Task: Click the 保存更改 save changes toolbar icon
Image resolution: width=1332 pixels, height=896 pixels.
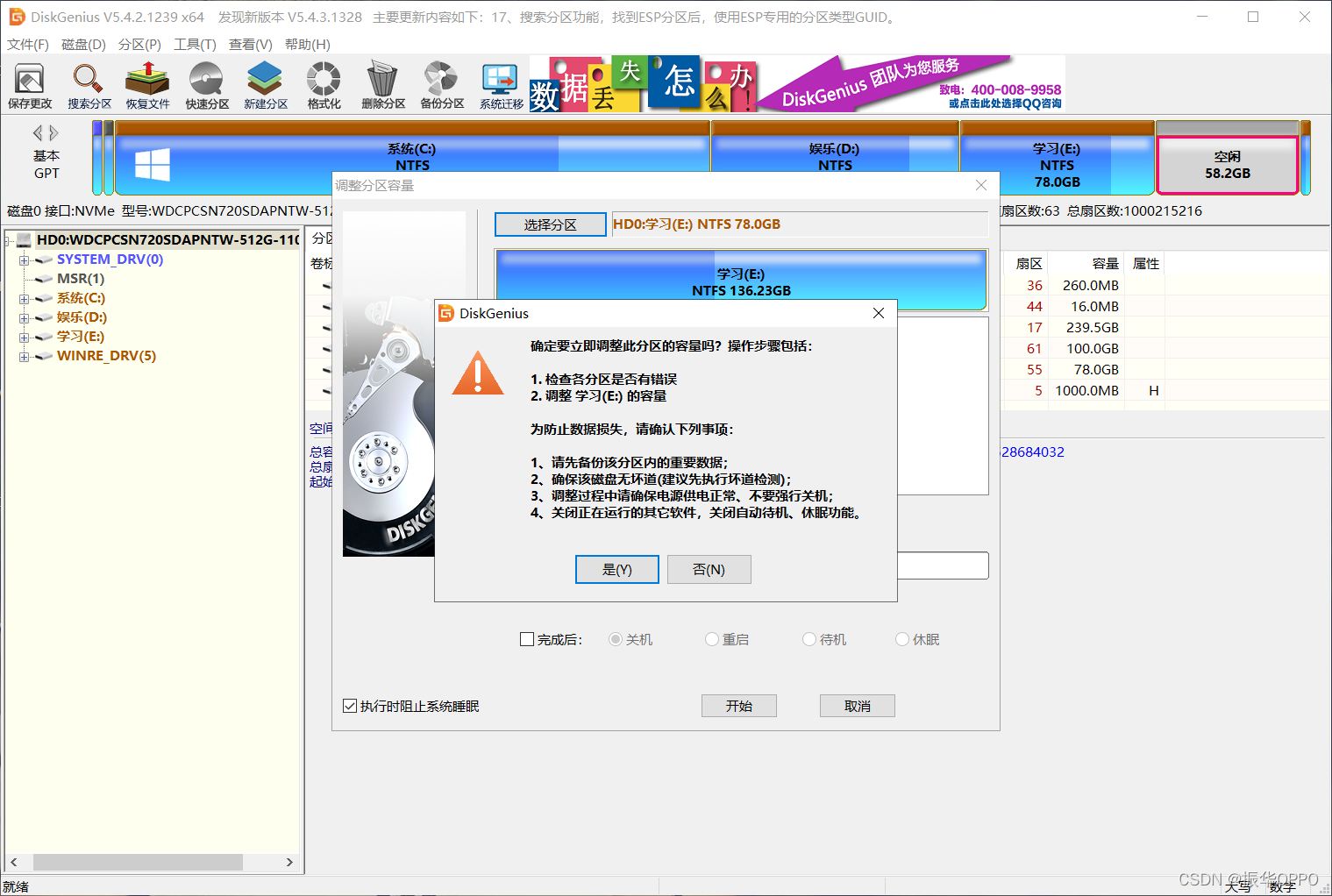Action: point(30,86)
